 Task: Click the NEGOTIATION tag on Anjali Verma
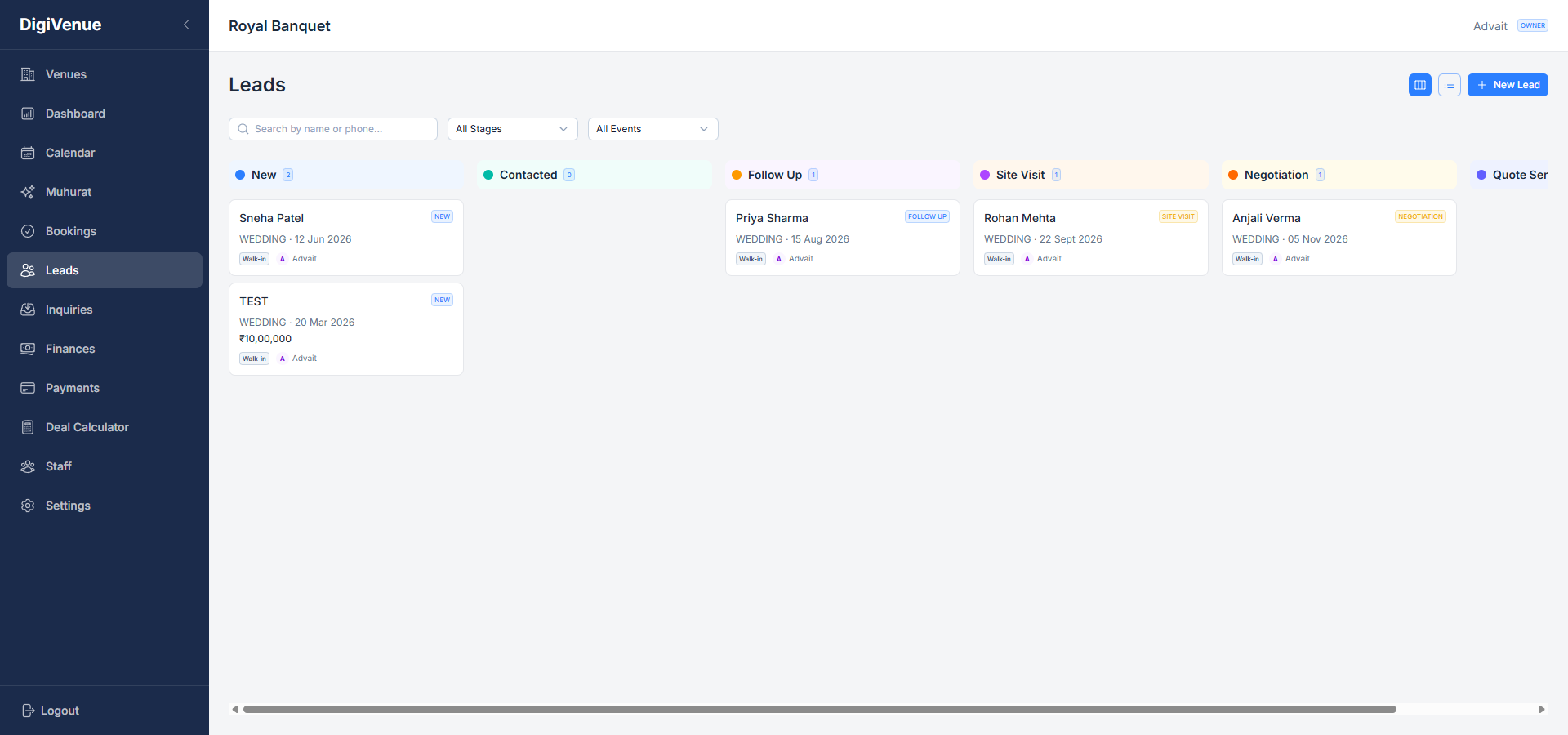(1420, 216)
